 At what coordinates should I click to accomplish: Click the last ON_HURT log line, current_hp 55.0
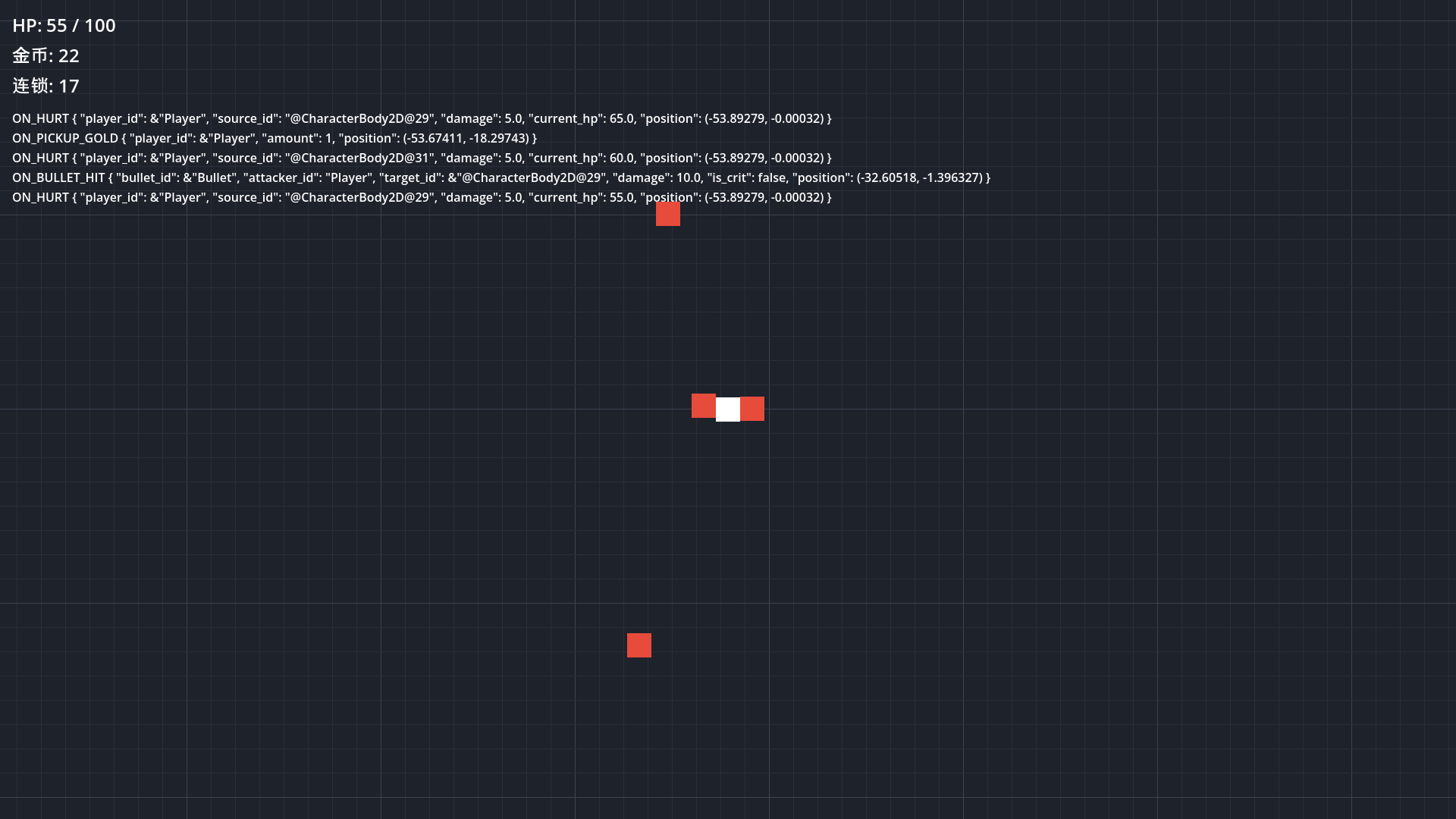[422, 197]
